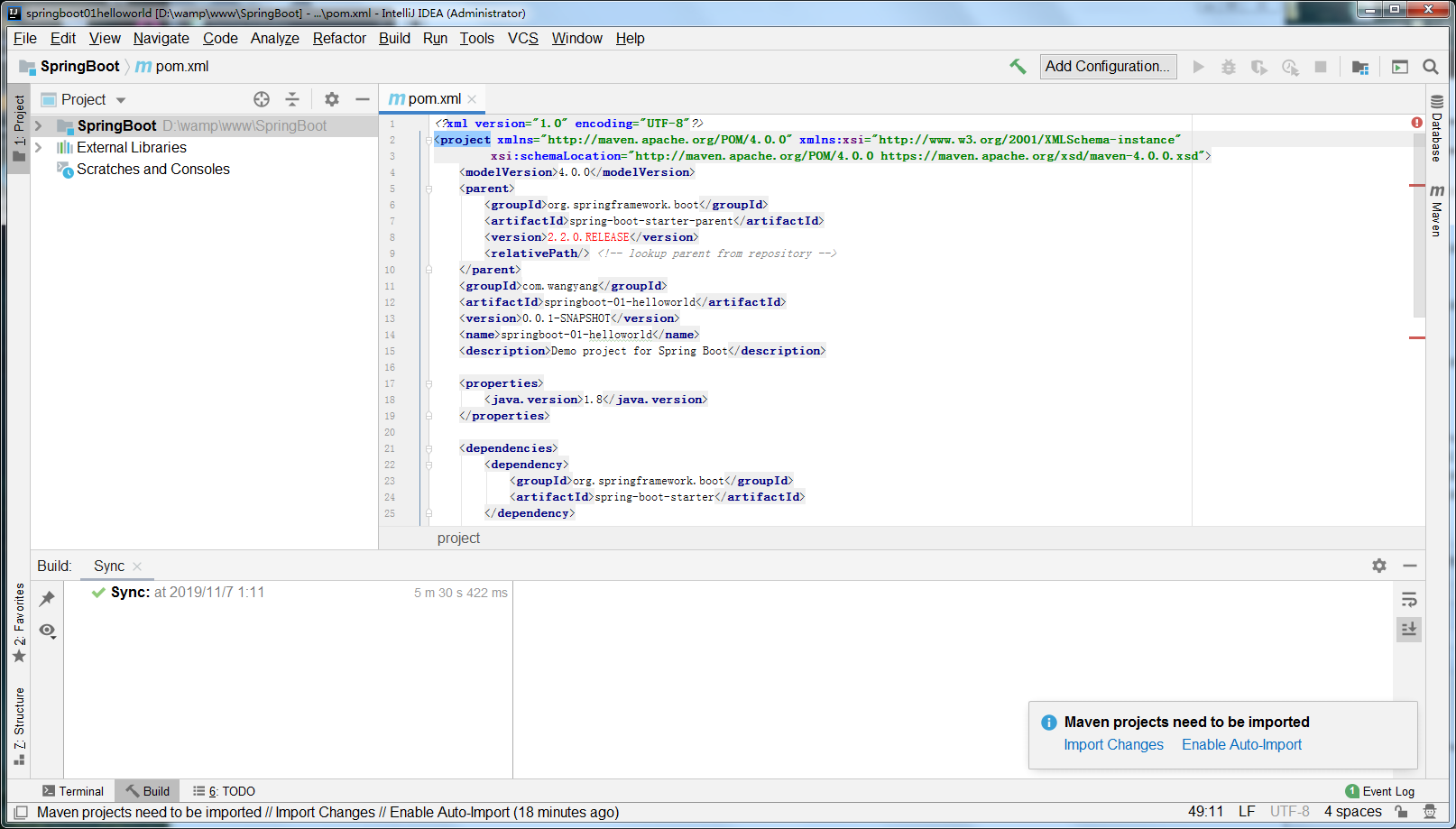Expand the External Libraries node

(39, 148)
